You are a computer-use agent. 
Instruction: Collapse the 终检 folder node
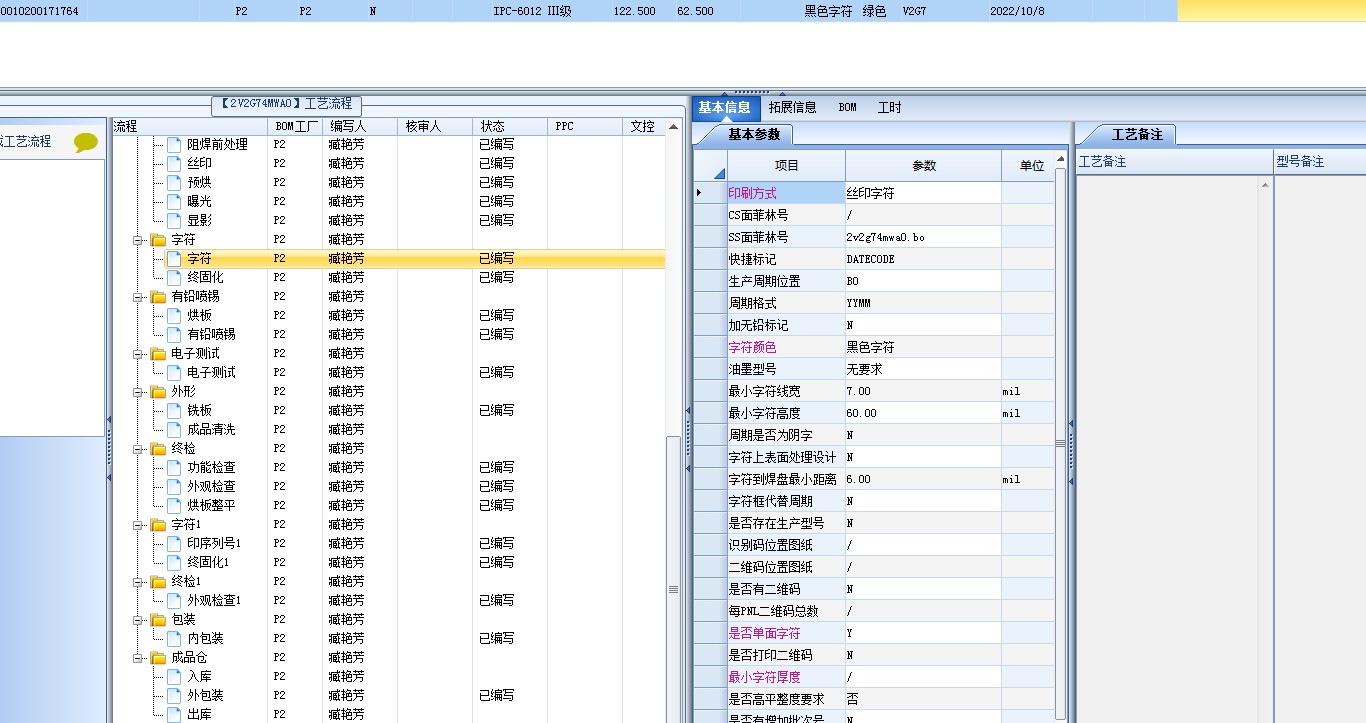pos(138,449)
